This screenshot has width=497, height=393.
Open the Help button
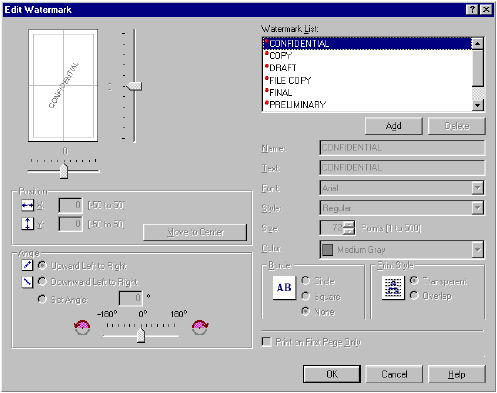point(457,374)
